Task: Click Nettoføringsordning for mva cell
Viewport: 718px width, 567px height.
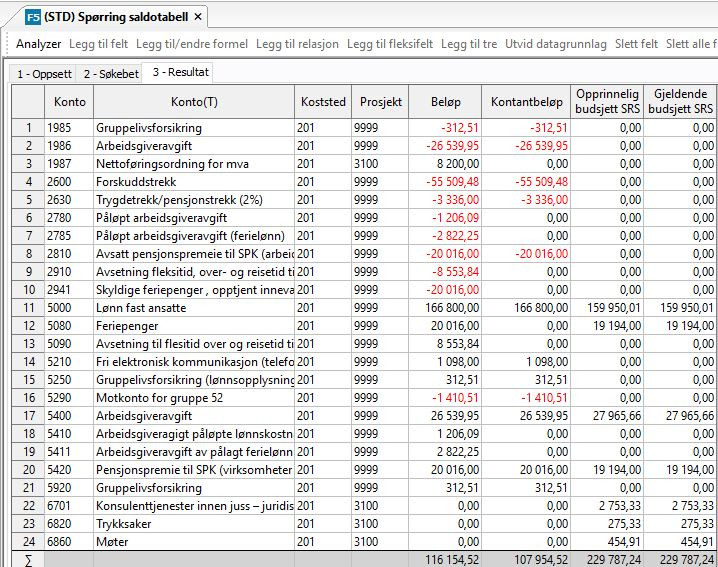Action: click(x=194, y=164)
